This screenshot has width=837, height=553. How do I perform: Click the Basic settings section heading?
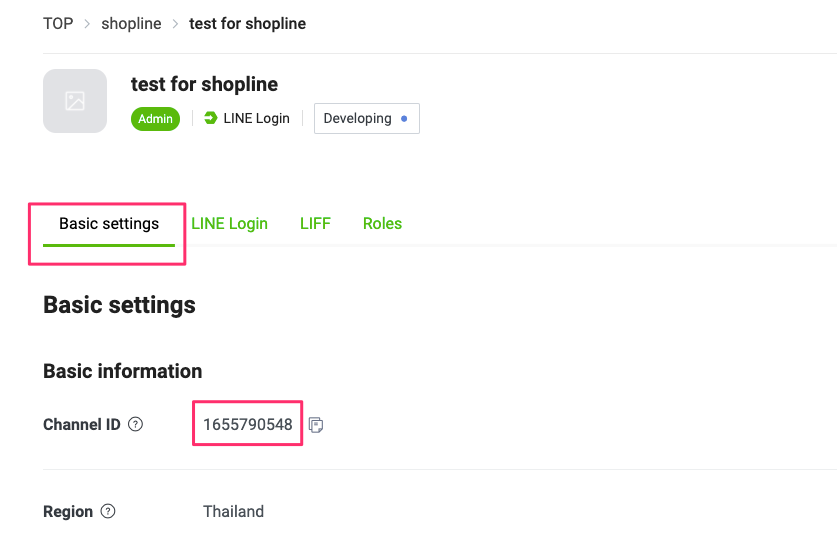(120, 305)
